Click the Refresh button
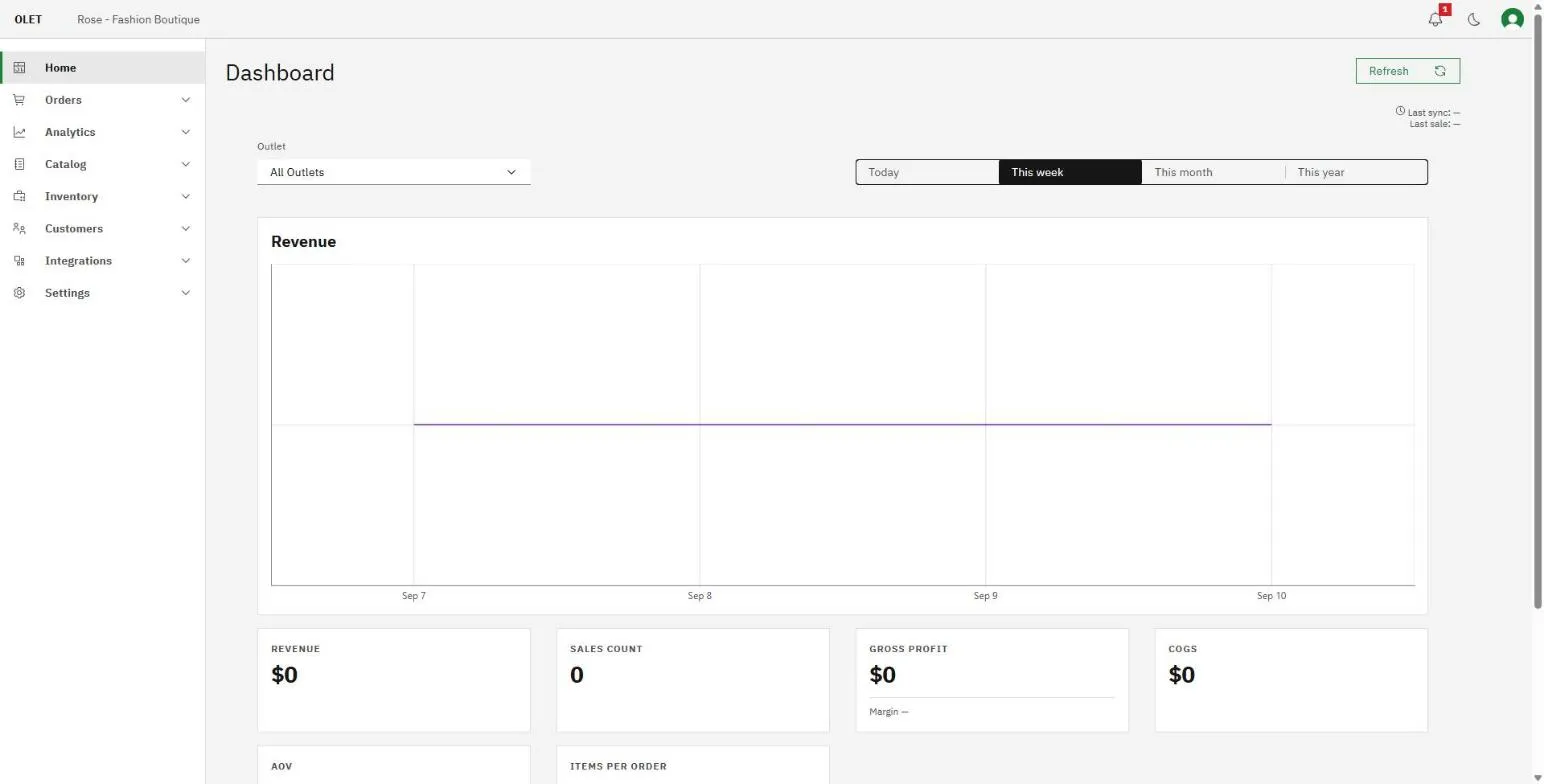1544x784 pixels. click(1408, 71)
